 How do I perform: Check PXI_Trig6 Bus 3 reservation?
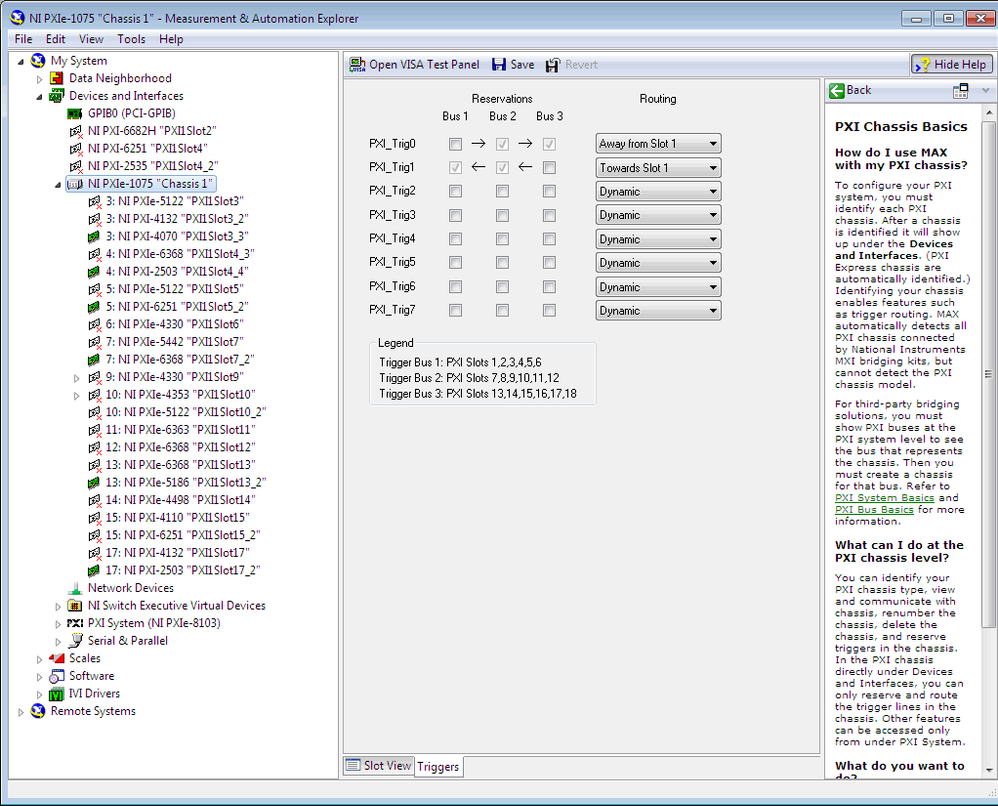[x=549, y=287]
